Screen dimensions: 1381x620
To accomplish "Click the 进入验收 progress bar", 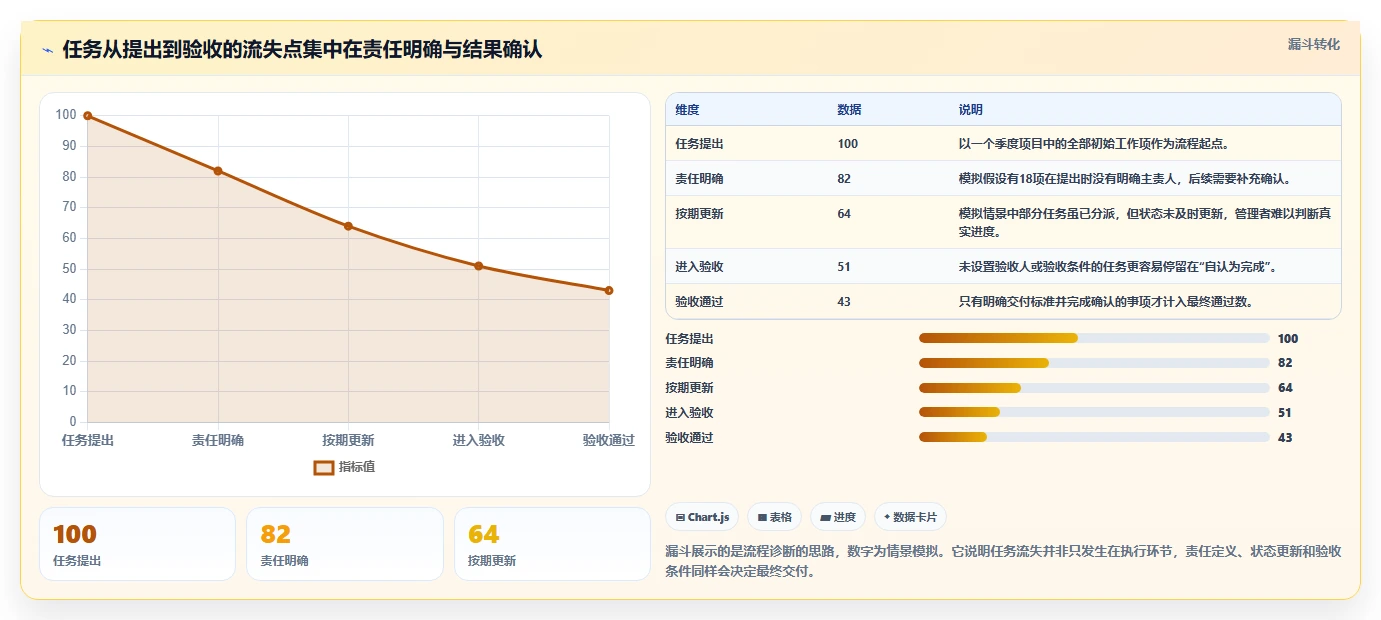I will [x=1094, y=412].
